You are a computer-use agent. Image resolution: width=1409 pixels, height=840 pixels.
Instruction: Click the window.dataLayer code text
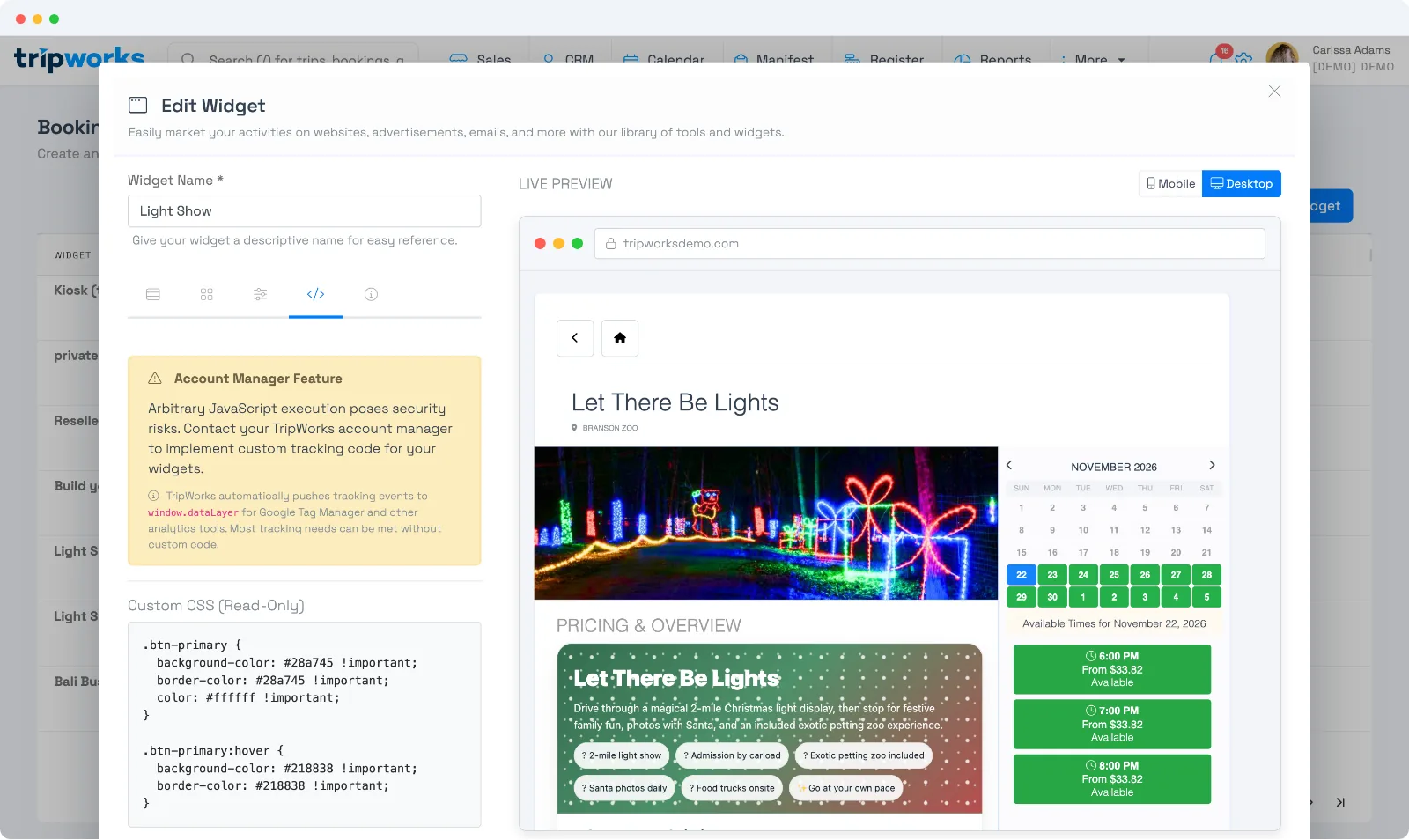pos(193,512)
